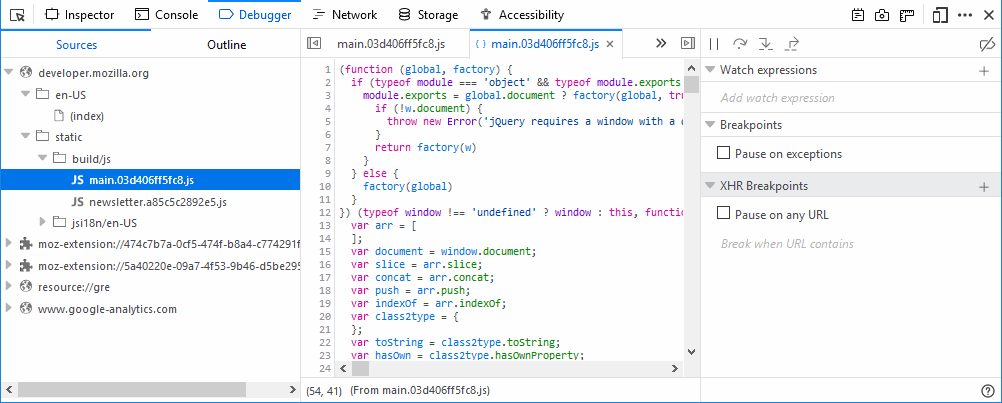
Task: Pause script execution
Action: point(714,44)
